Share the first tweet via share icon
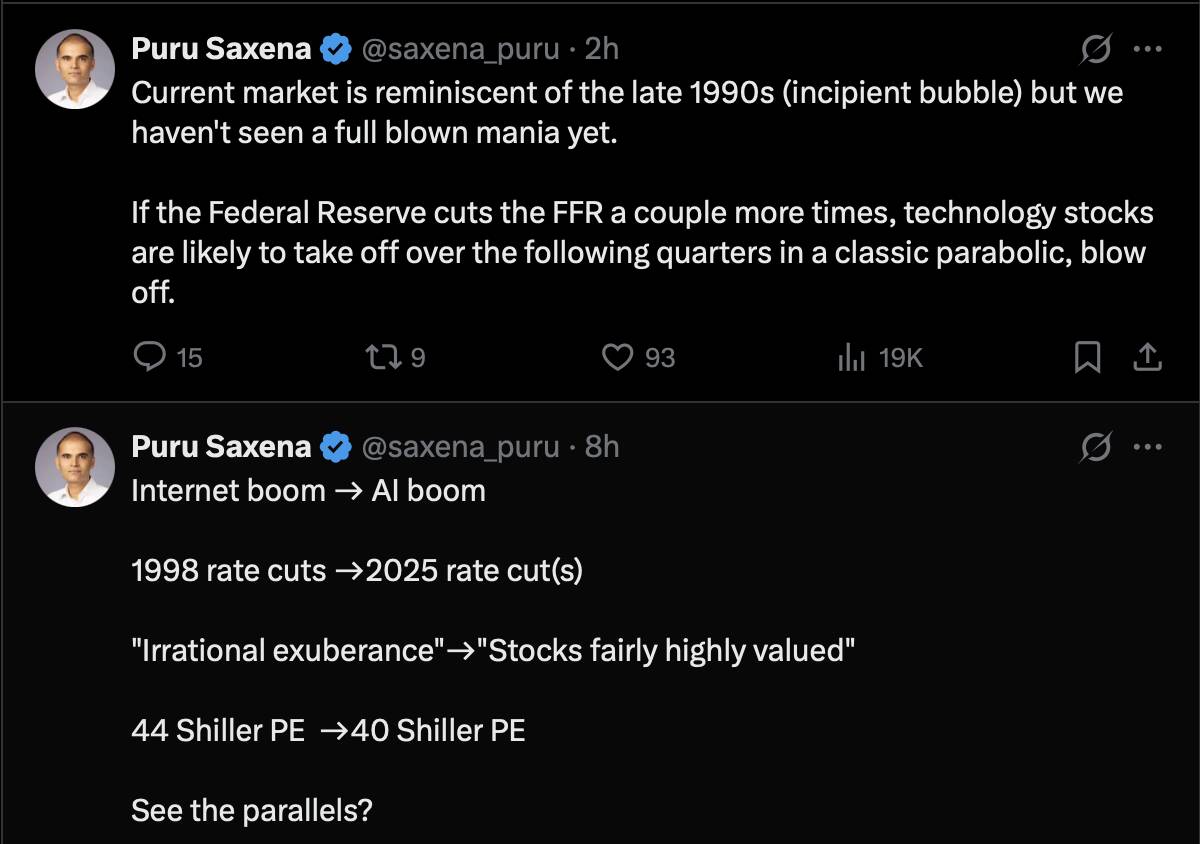The width and height of the screenshot is (1200, 844). coord(1149,357)
